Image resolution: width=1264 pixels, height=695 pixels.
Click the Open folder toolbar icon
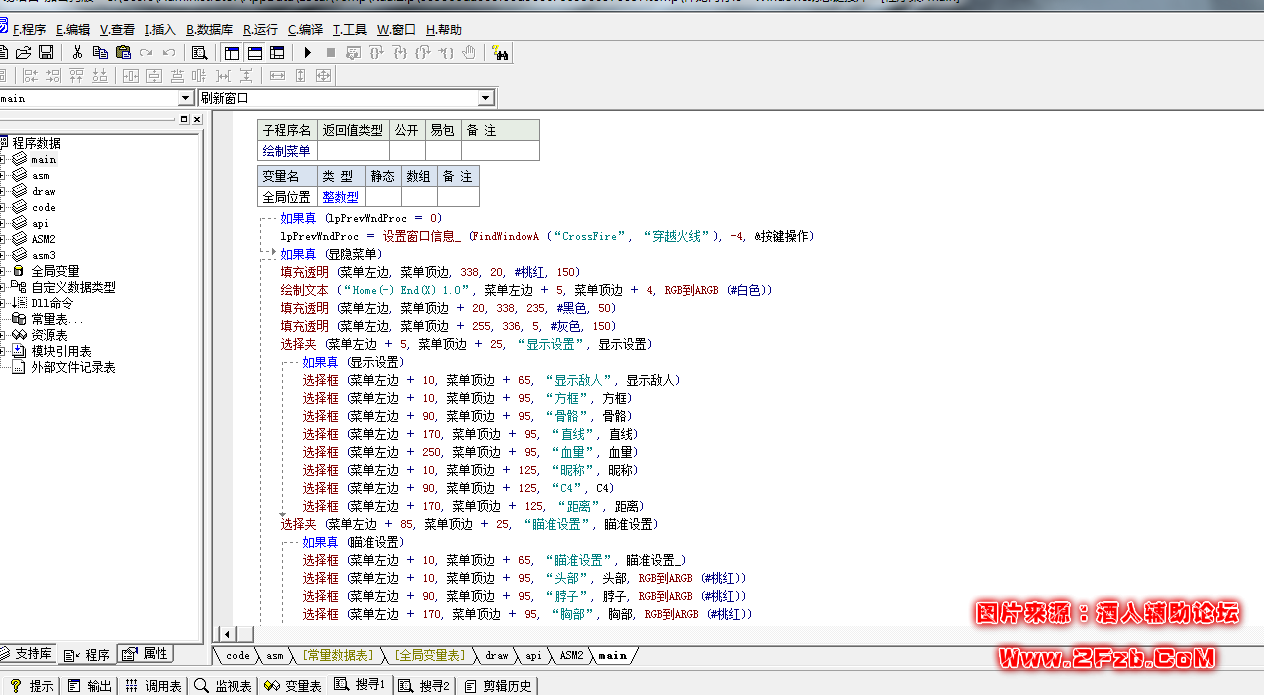pyautogui.click(x=23, y=53)
